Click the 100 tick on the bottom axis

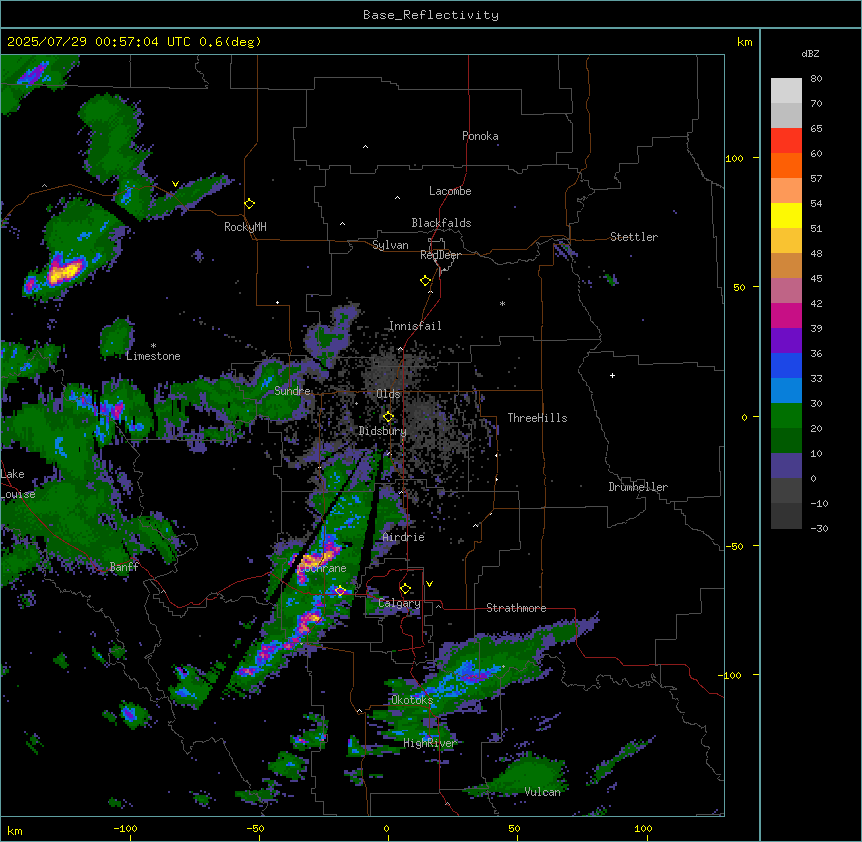pos(643,829)
